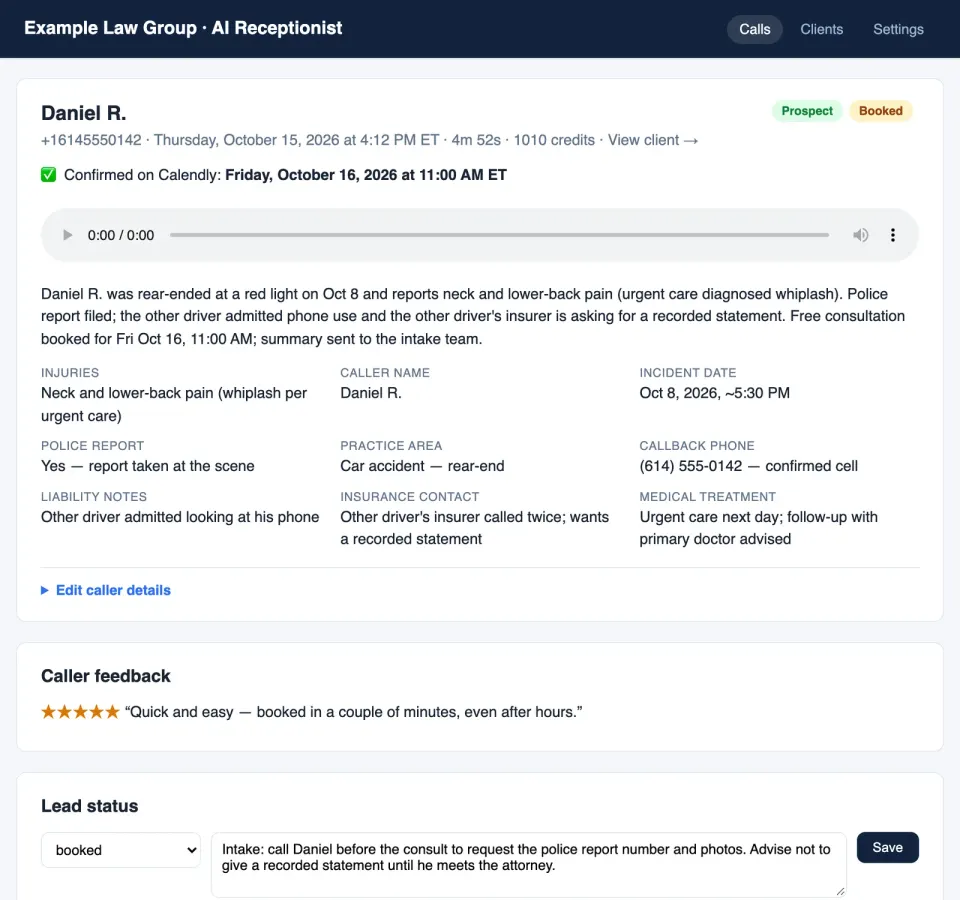Click the Example Law Group header title

(183, 28)
